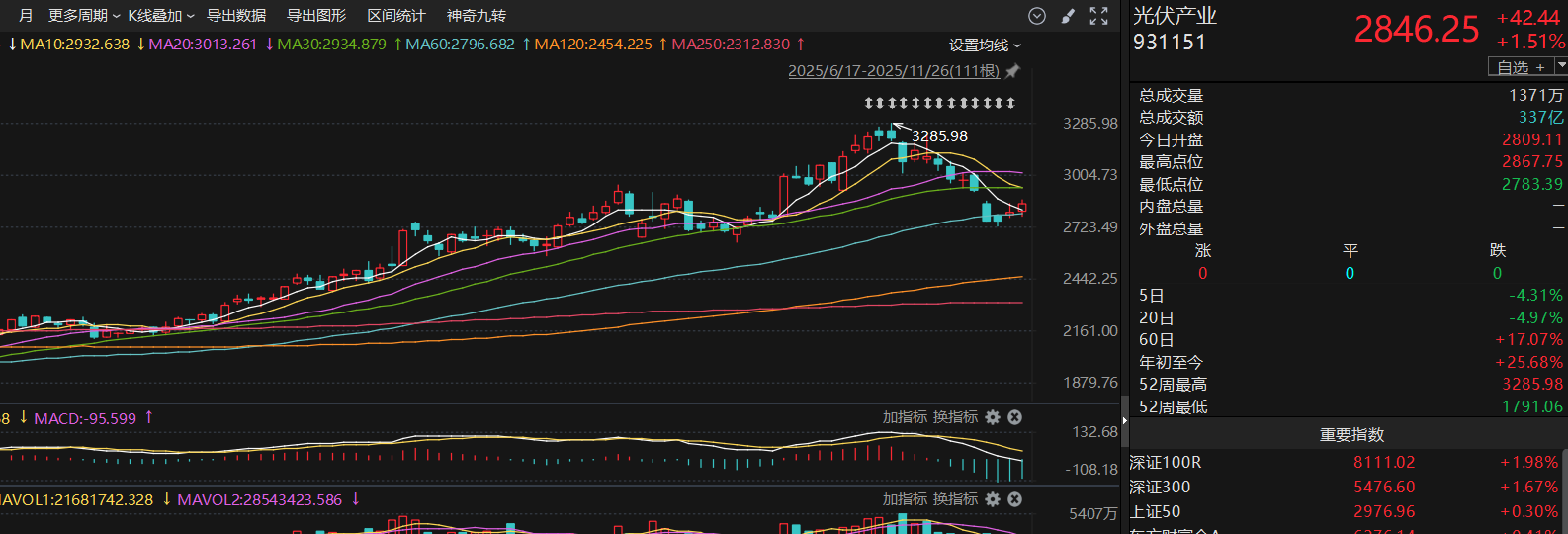Click current price 2846.25
This screenshot has width=1568, height=534.
pyautogui.click(x=1417, y=30)
